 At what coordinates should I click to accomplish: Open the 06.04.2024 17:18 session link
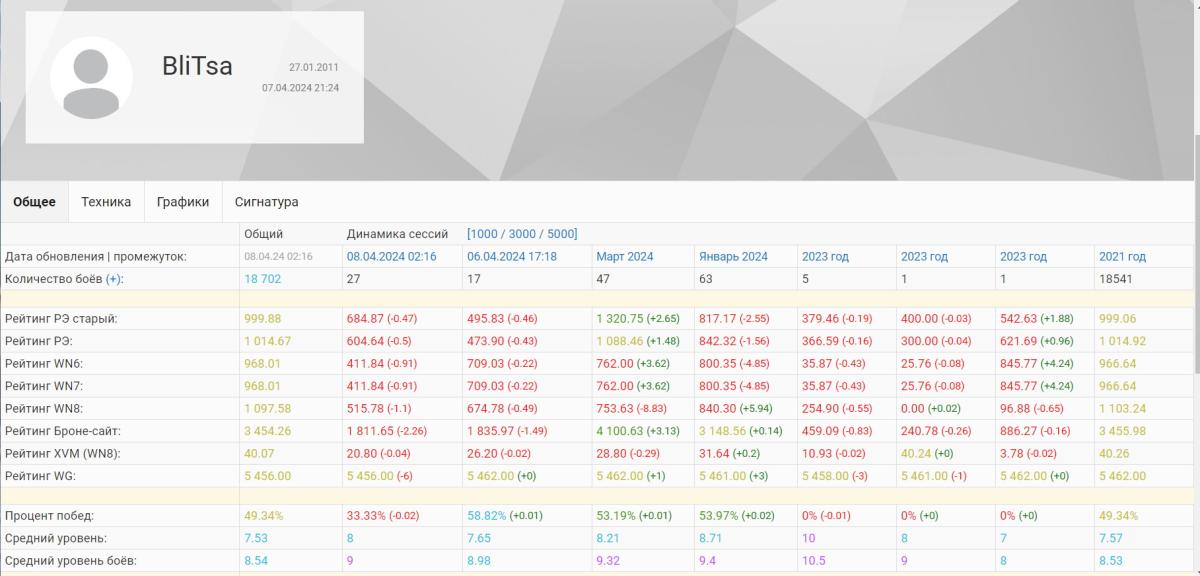click(512, 256)
